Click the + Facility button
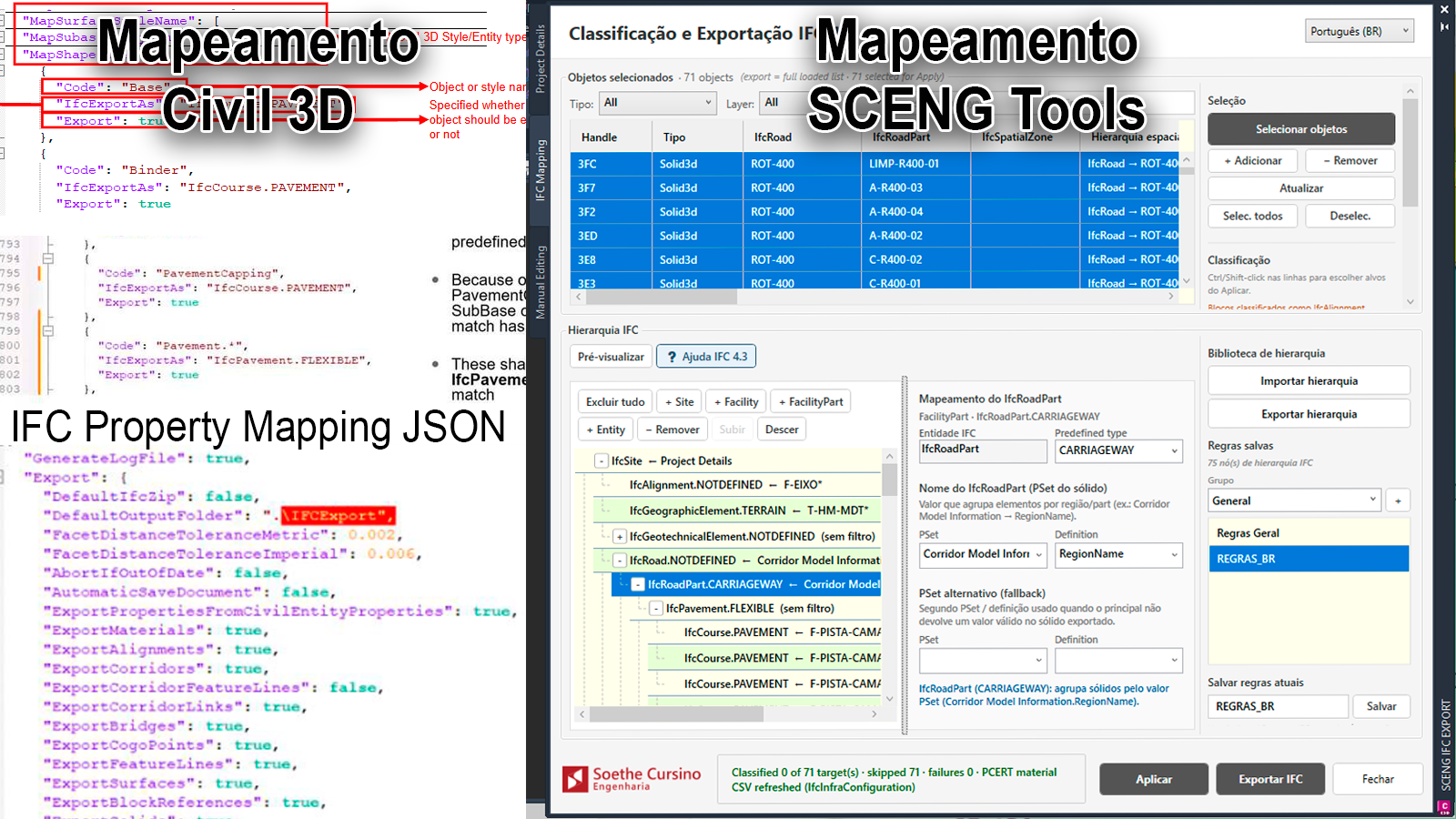The height and width of the screenshot is (819, 1456). 736,401
